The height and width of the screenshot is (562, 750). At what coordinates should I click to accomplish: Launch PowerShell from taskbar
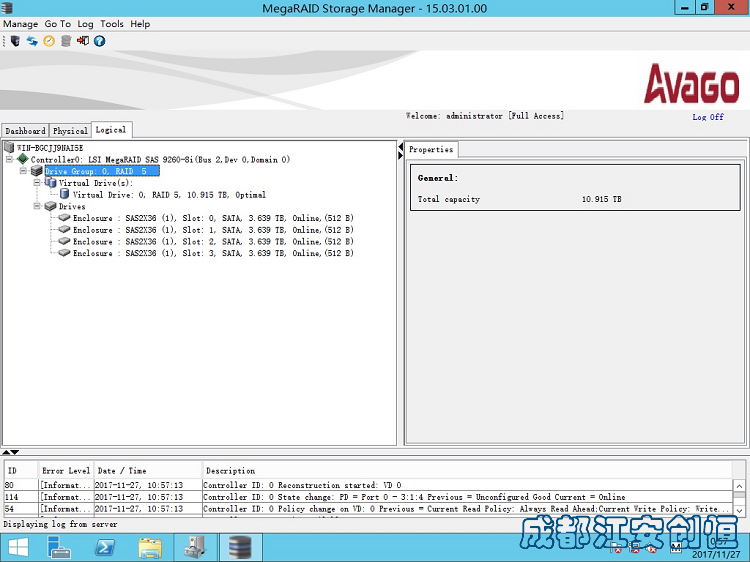[x=105, y=548]
